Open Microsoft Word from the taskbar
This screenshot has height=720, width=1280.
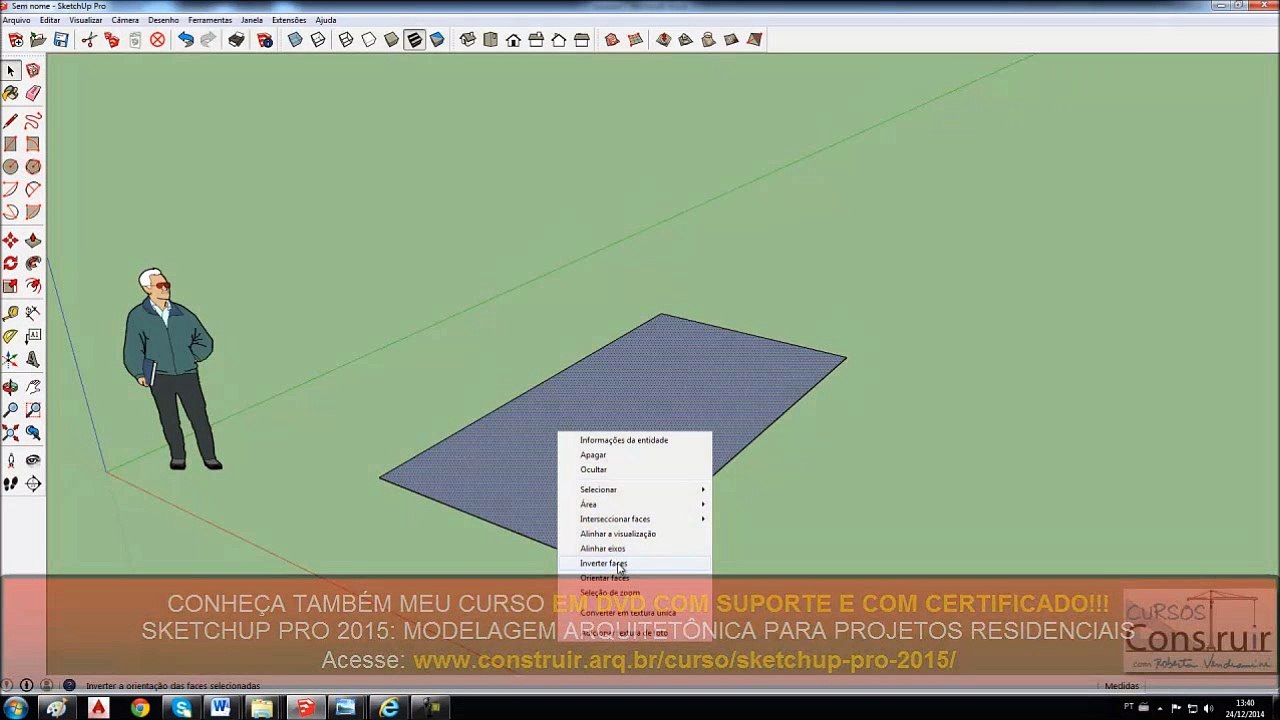[x=221, y=708]
